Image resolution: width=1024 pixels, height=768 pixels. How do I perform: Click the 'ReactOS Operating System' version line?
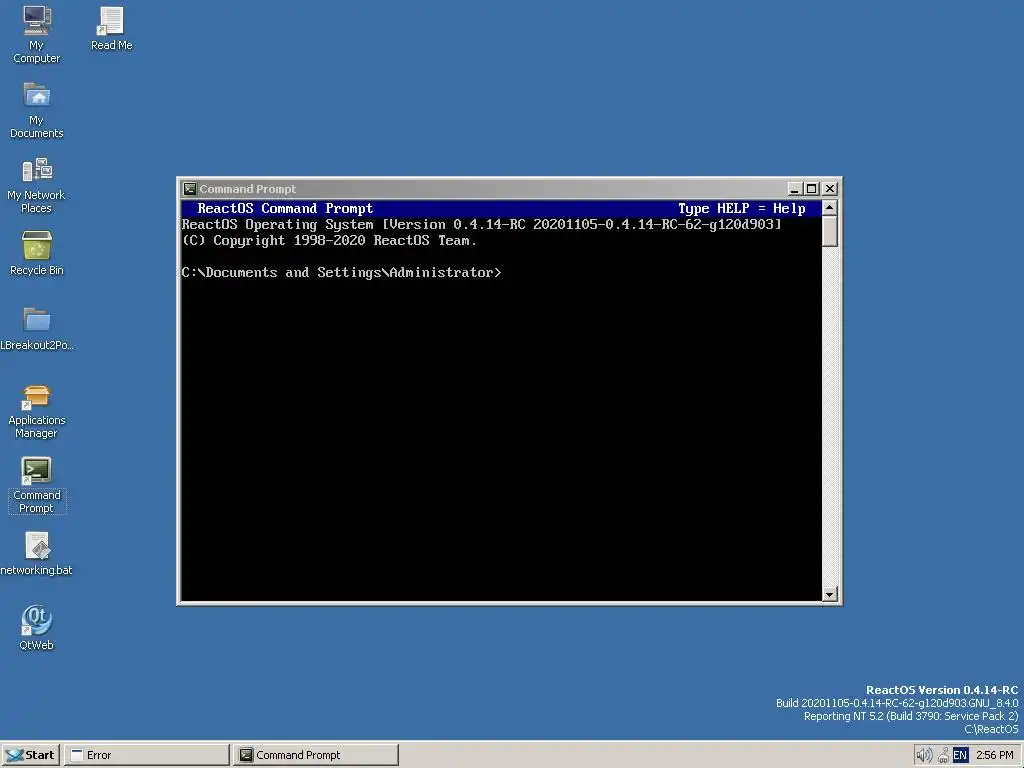click(x=481, y=225)
